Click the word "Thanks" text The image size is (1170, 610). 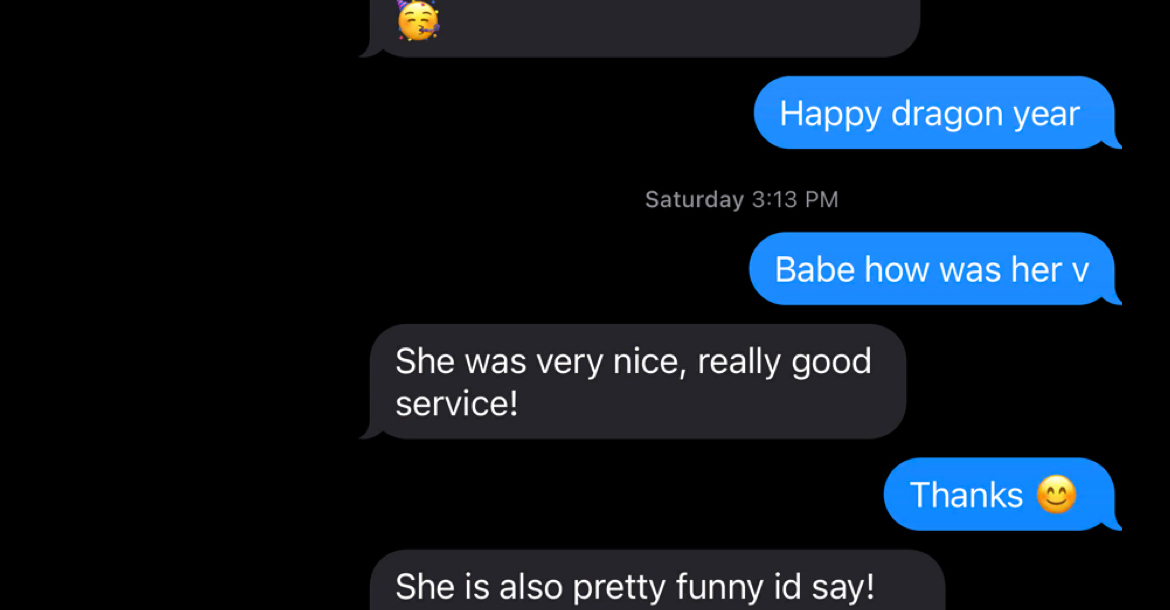(x=967, y=495)
